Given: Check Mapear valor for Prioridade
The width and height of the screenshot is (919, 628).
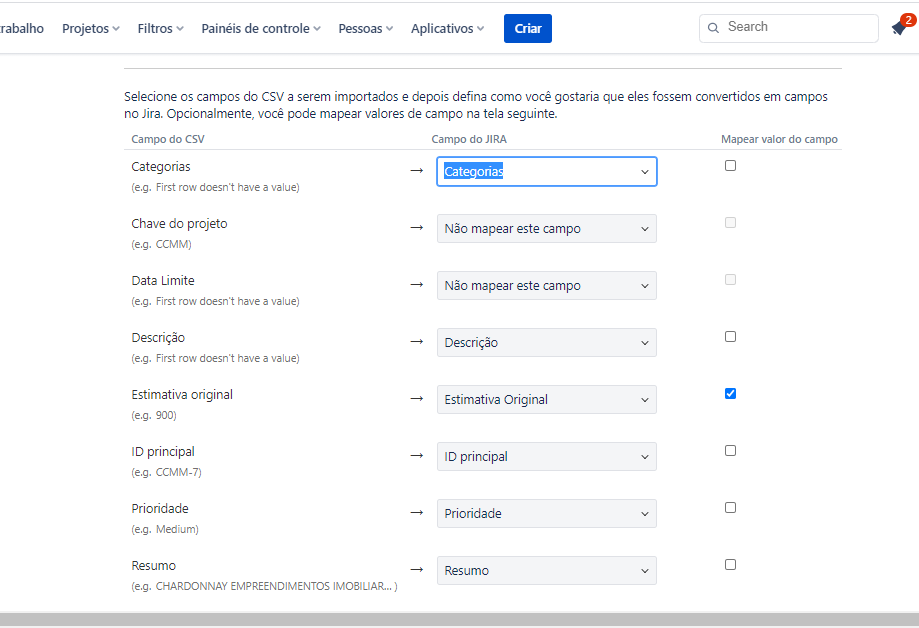Looking at the screenshot, I should tap(730, 507).
